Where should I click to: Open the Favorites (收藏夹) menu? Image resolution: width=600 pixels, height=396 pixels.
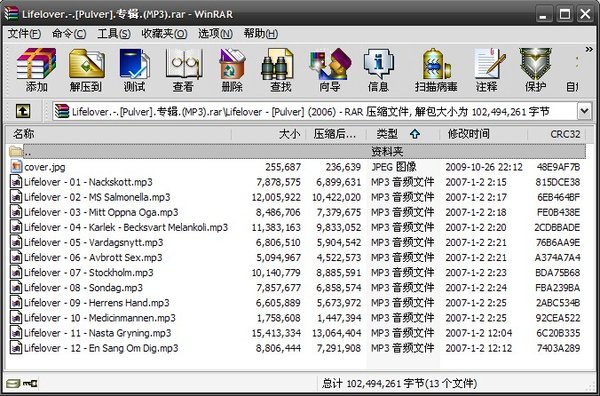pos(164,34)
